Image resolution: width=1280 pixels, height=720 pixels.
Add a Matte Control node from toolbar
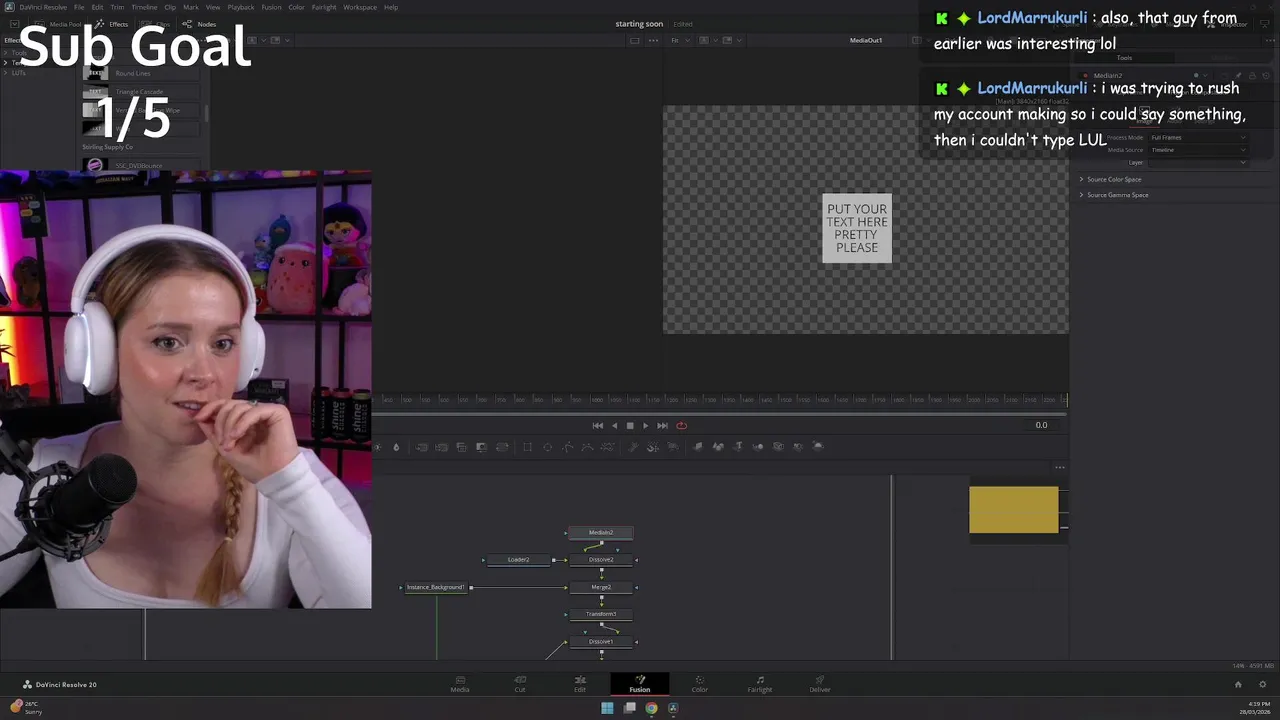(462, 446)
